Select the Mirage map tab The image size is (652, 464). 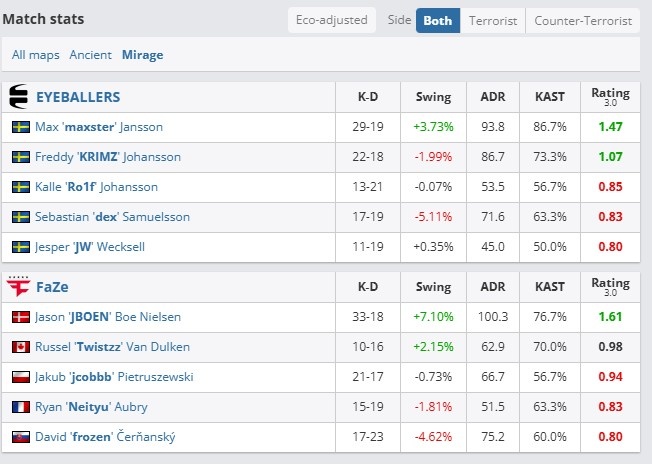pyautogui.click(x=143, y=55)
